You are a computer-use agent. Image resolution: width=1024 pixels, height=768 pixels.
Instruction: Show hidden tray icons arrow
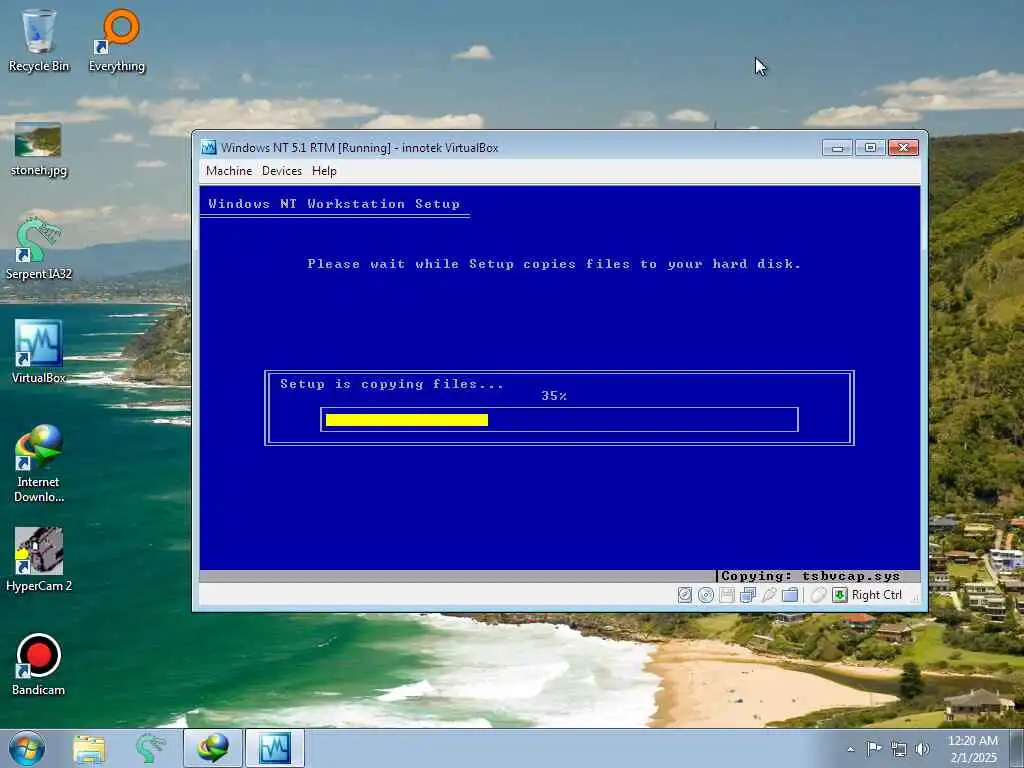coord(850,749)
